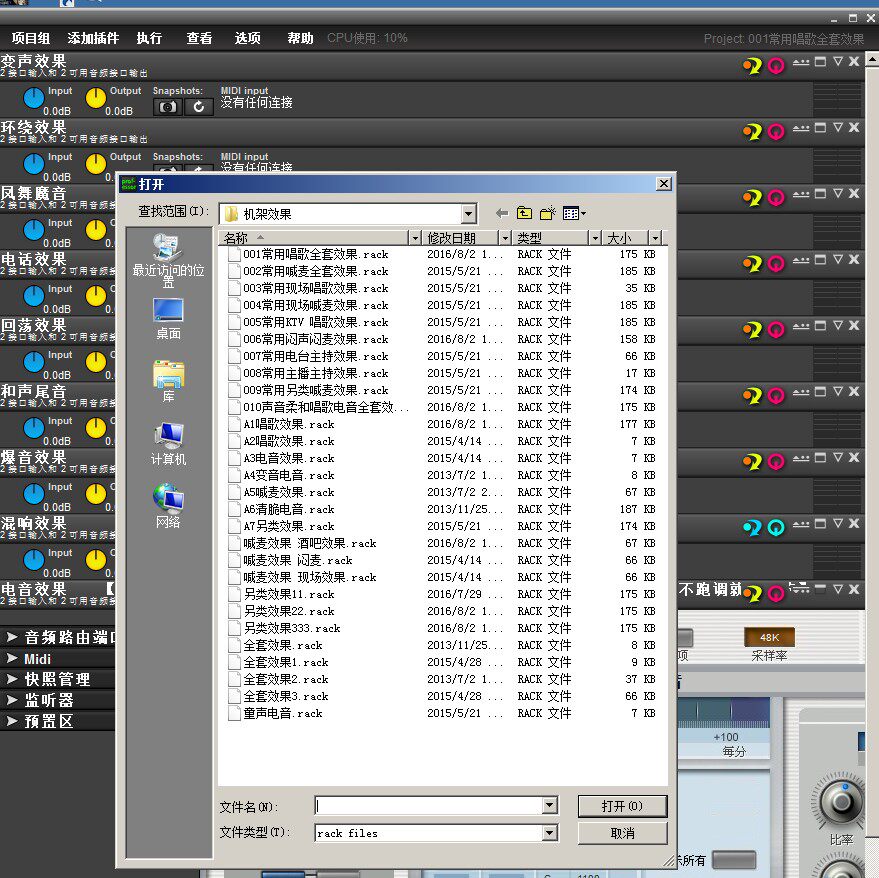Click the dotted-line icon on 变声效果 row
This screenshot has height=878, width=879.
(801, 62)
